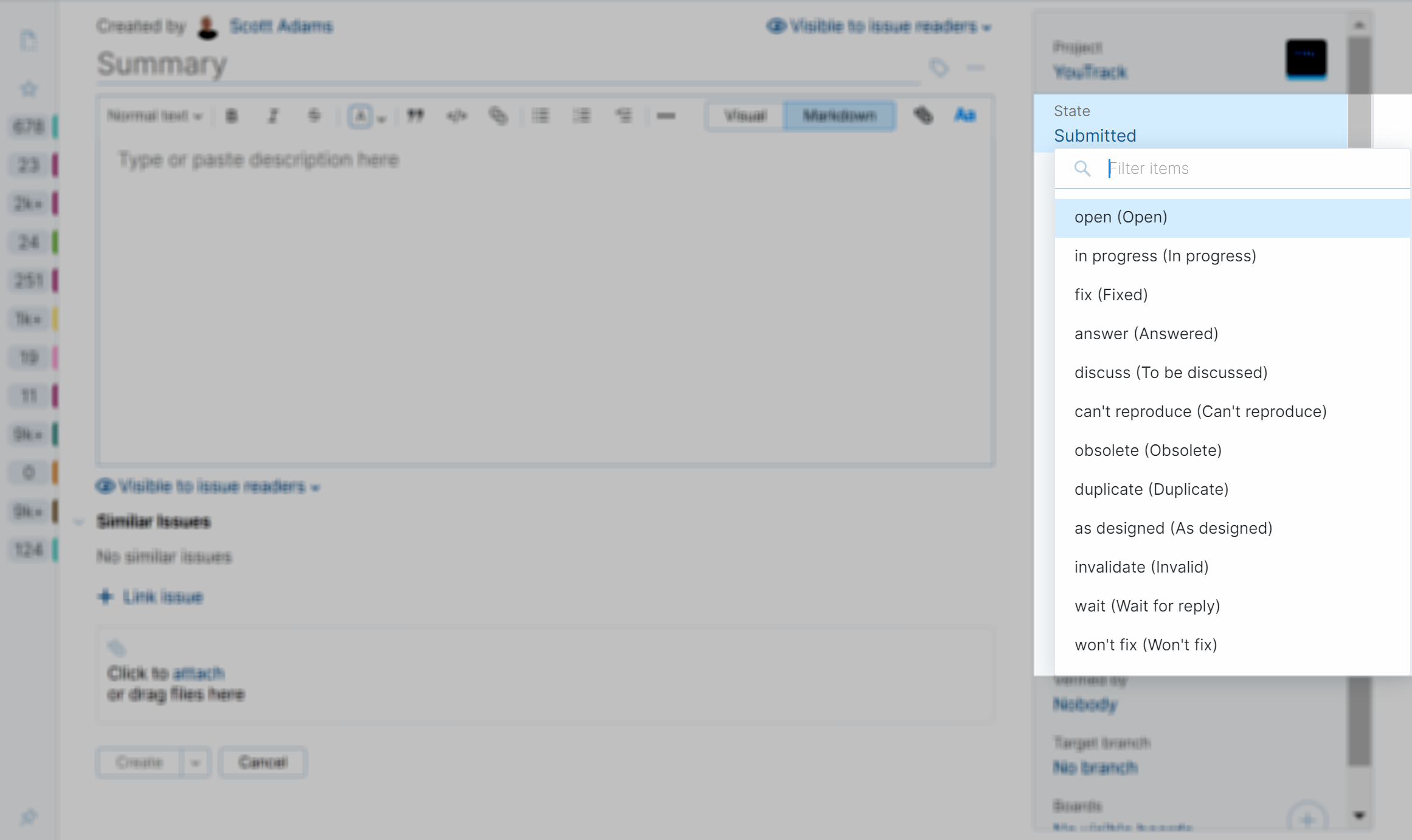Open starred items via the star sidebar icon
The image size is (1412, 840).
point(28,88)
